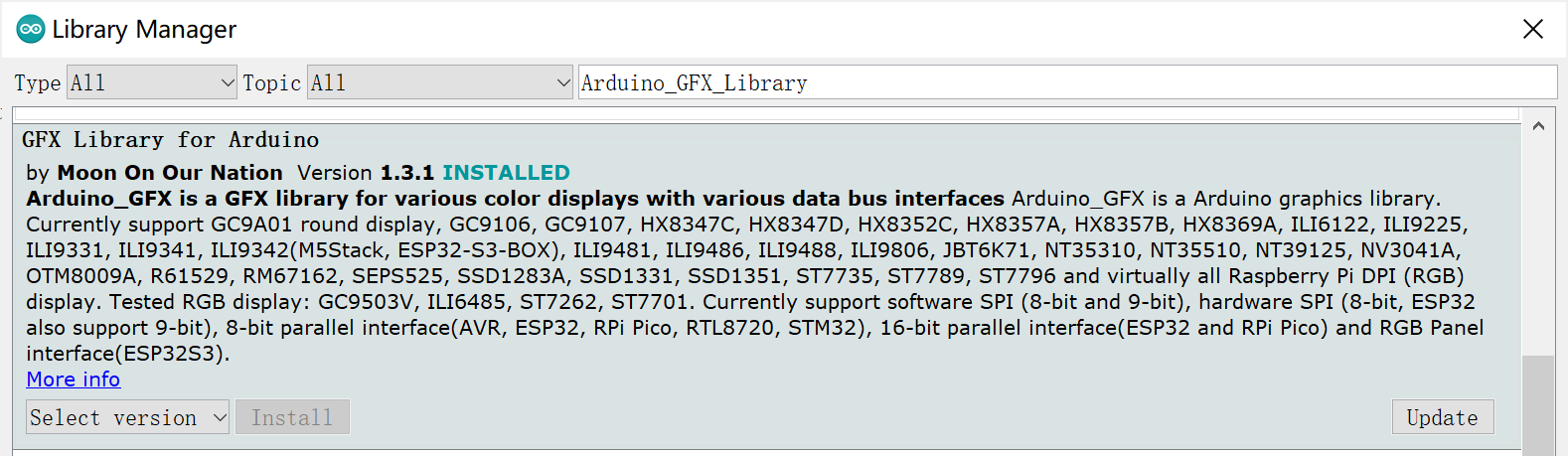Click the vertical scrollbar thumb
Screen dimensions: 1568x456
pos(1538,405)
